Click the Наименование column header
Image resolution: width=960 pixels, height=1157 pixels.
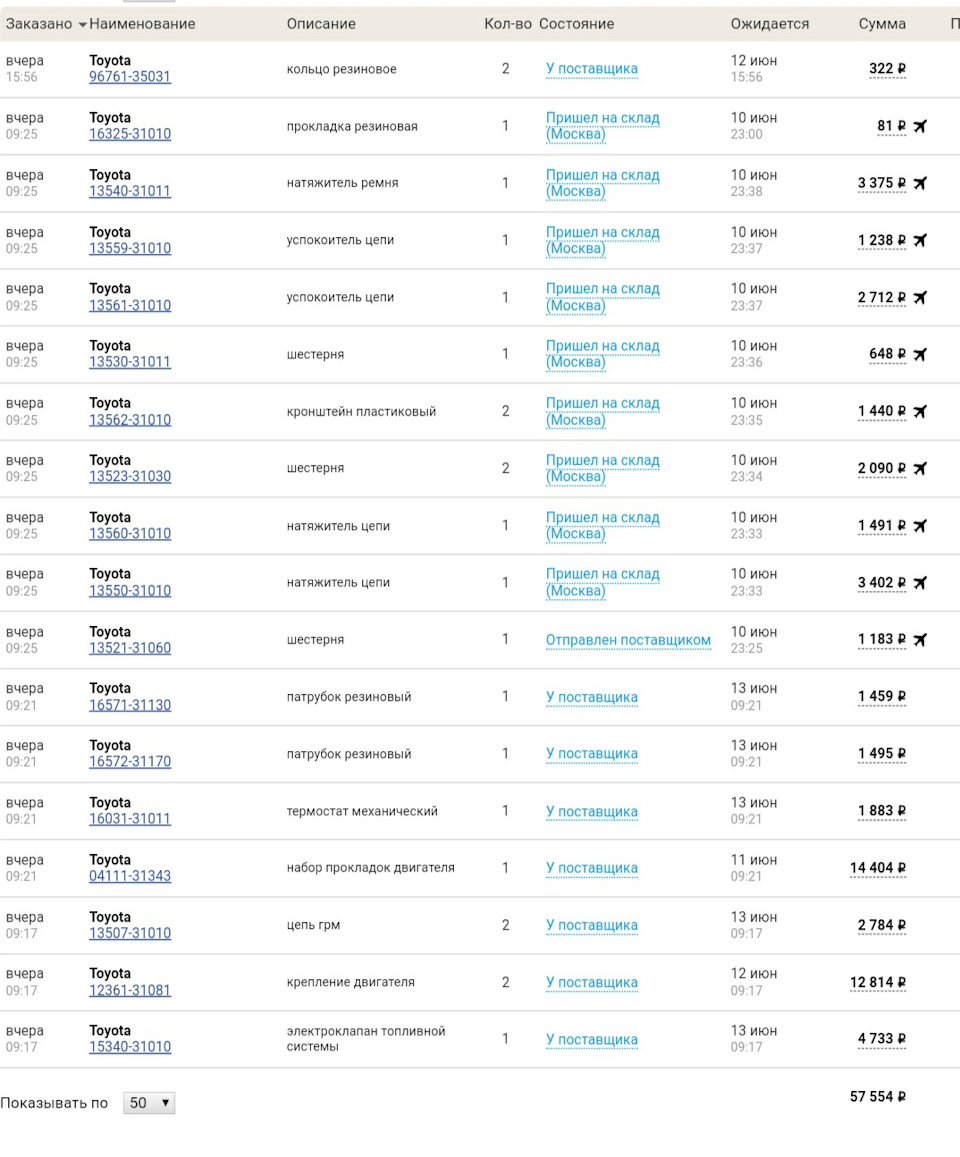point(142,24)
